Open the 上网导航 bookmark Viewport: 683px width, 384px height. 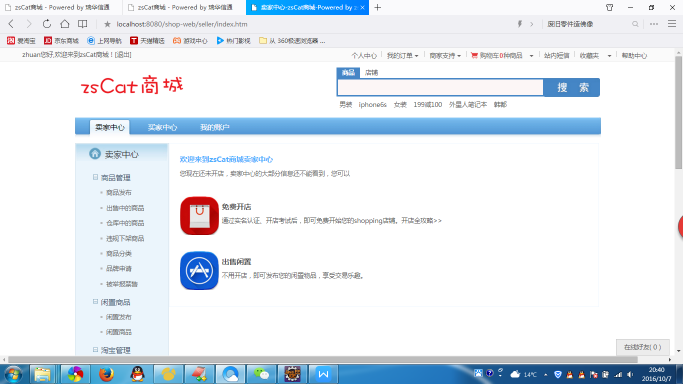(x=105, y=40)
